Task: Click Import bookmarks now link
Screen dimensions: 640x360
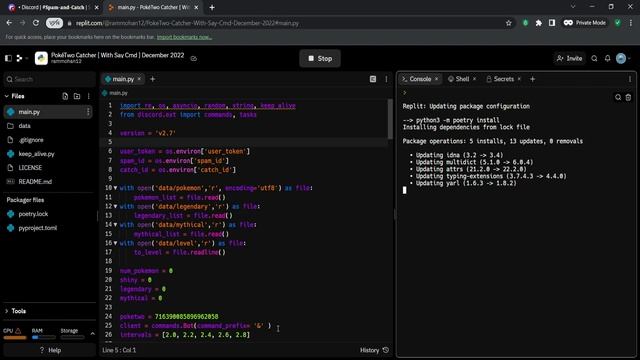Action: [184, 37]
